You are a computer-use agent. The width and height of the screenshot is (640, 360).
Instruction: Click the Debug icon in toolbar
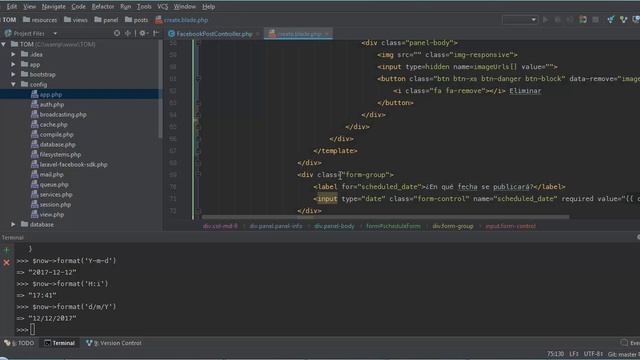pos(558,20)
